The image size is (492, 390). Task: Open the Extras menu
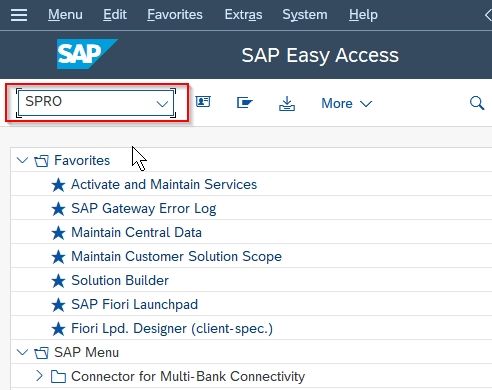pos(243,15)
